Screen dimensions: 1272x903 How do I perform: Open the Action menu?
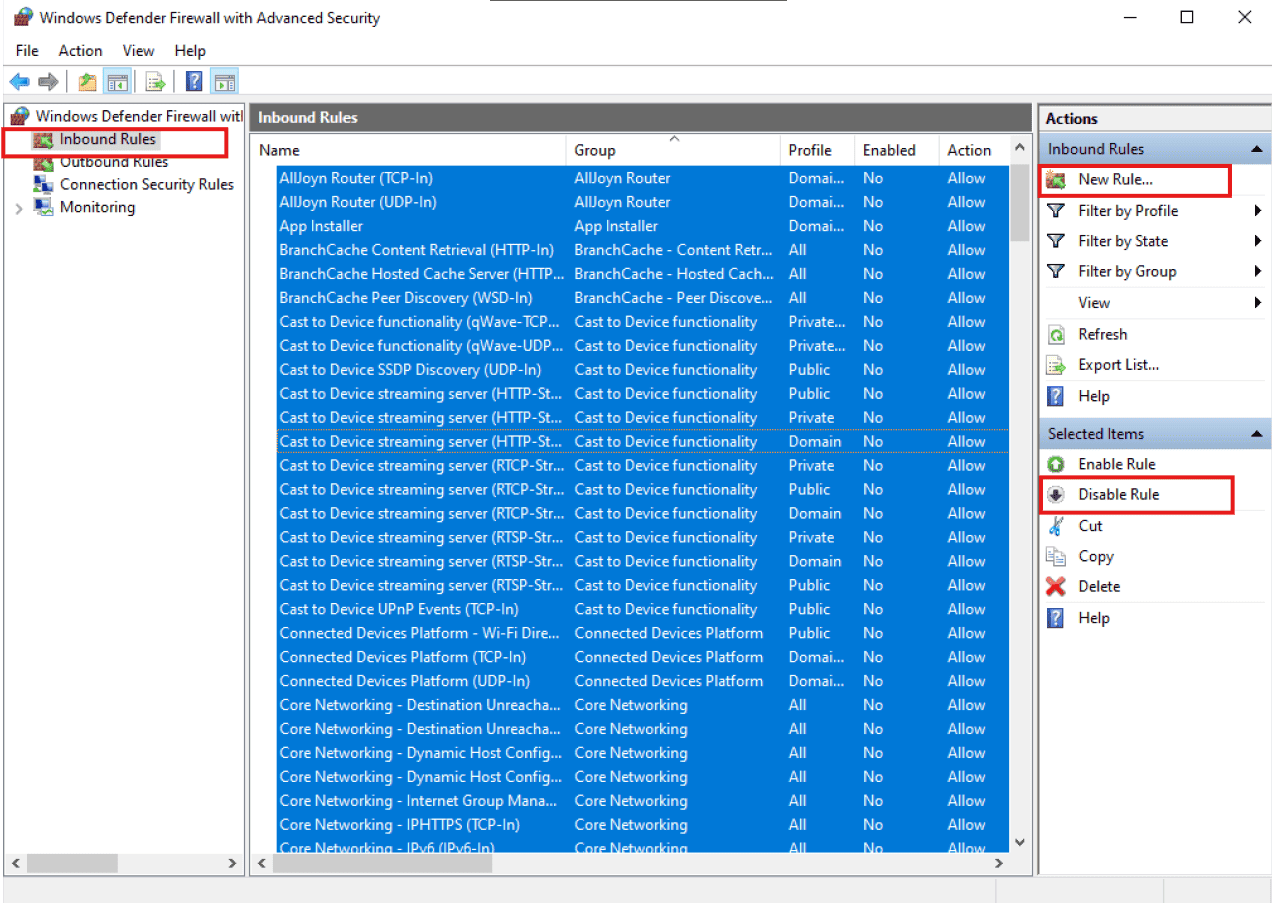pos(80,50)
